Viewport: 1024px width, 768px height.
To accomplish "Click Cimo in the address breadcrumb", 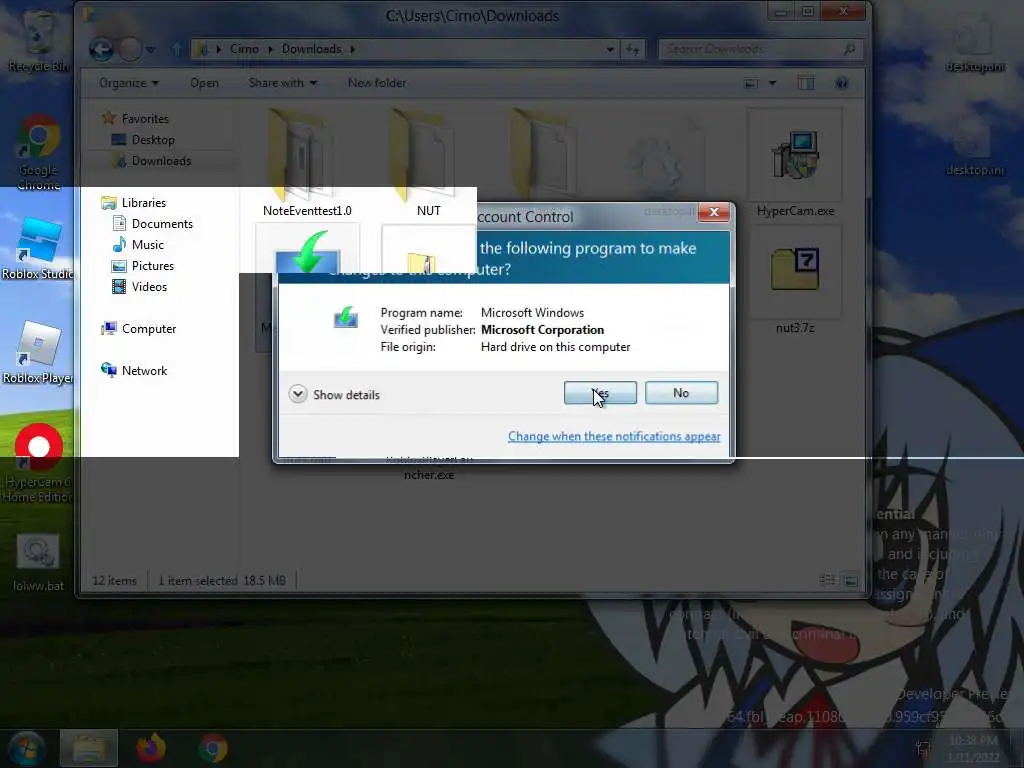I will click(x=244, y=49).
